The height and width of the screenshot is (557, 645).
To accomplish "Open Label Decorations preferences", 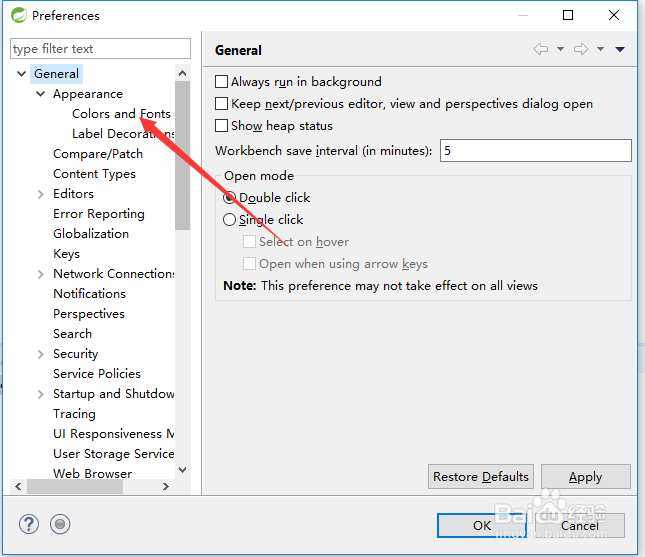I will (123, 134).
